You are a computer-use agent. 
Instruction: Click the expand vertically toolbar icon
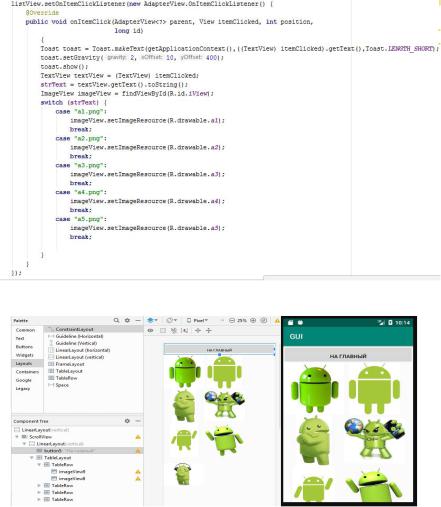click(209, 331)
